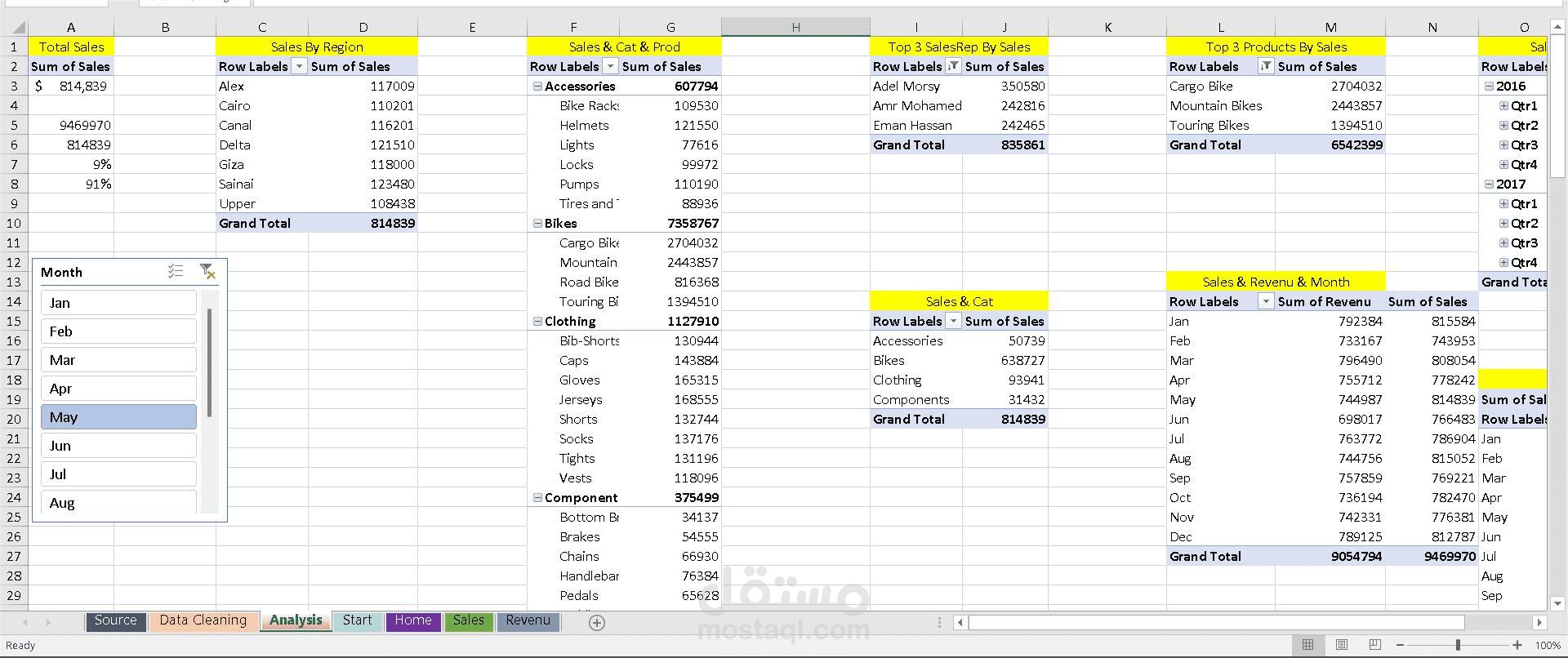Image resolution: width=1568 pixels, height=658 pixels.
Task: Select Apr in Month slicer
Action: (x=118, y=389)
